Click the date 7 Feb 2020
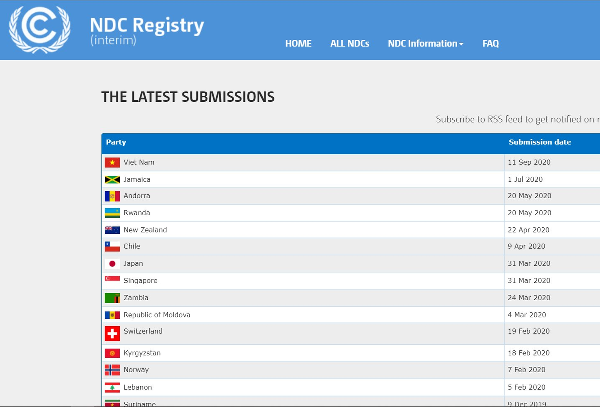This screenshot has width=600, height=407. (527, 370)
